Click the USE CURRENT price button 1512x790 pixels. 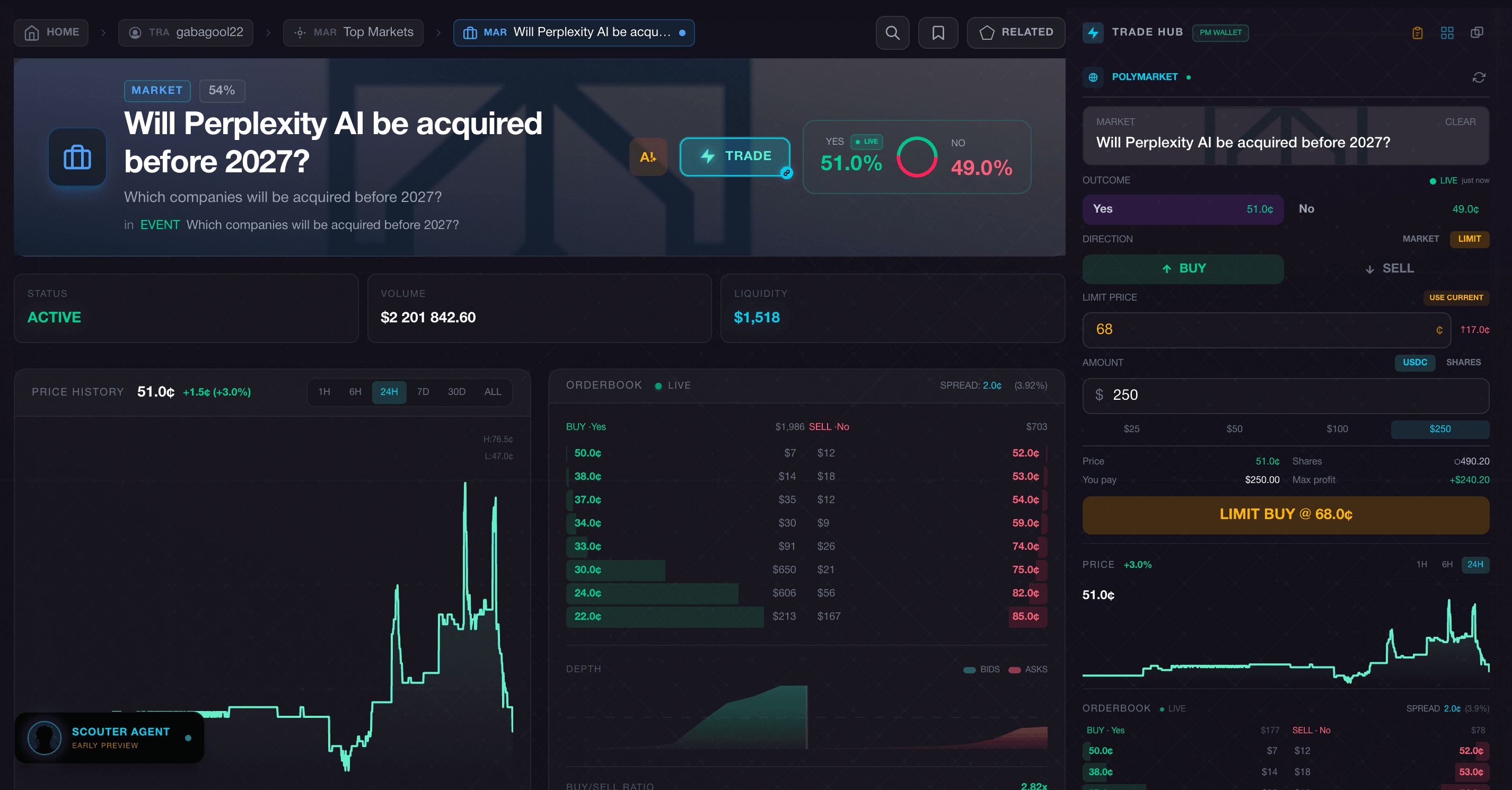[1456, 297]
